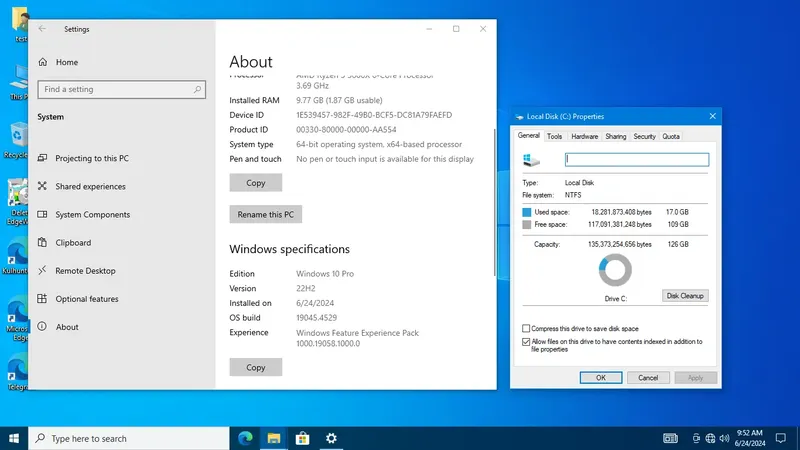
Task: Switch to the Tools tab
Action: pyautogui.click(x=554, y=136)
